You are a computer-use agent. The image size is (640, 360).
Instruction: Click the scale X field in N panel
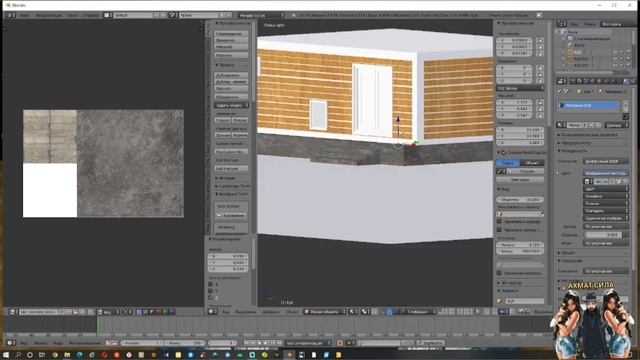515,102
